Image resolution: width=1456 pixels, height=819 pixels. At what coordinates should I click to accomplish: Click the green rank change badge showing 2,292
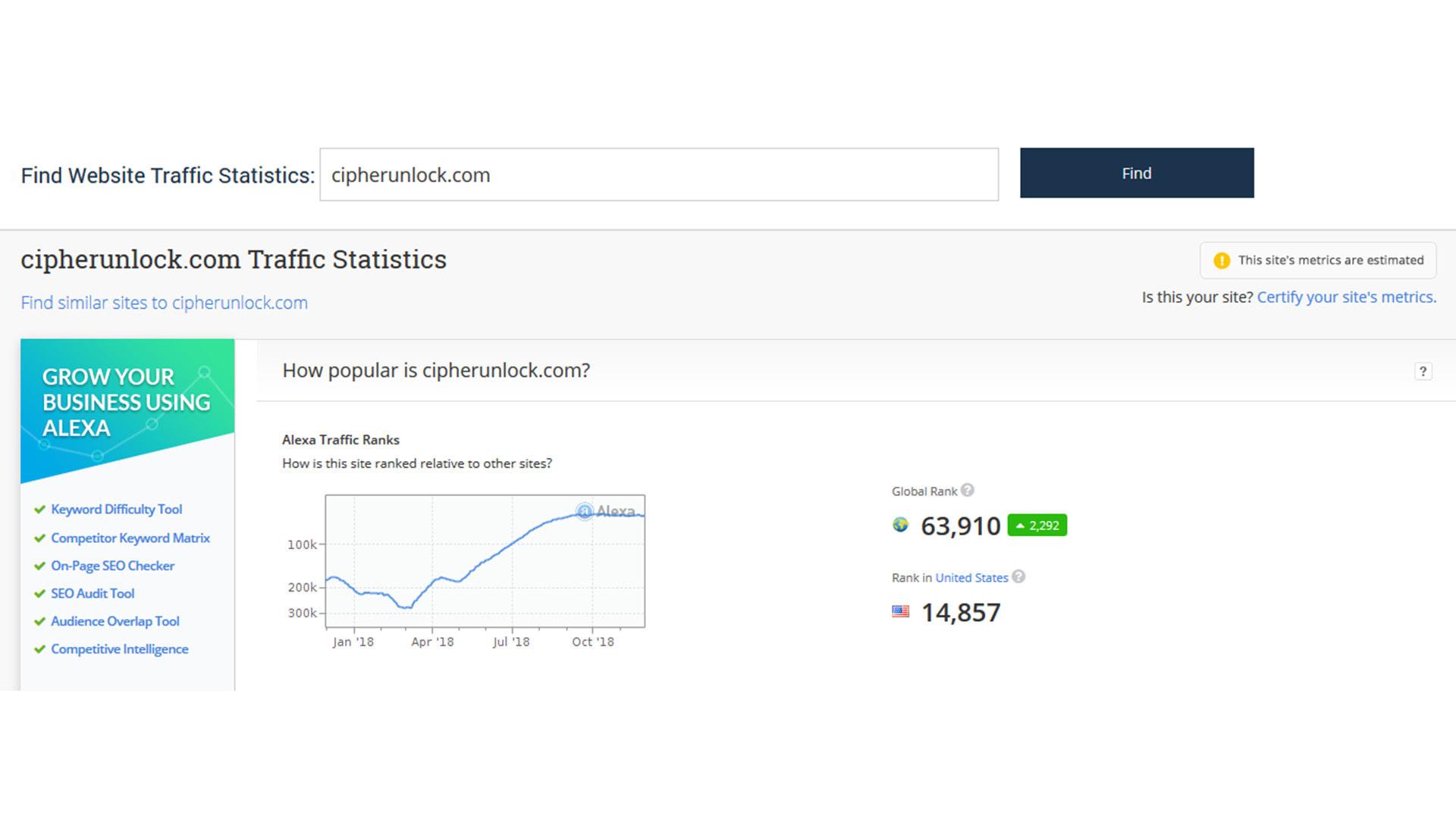pyautogui.click(x=1037, y=525)
